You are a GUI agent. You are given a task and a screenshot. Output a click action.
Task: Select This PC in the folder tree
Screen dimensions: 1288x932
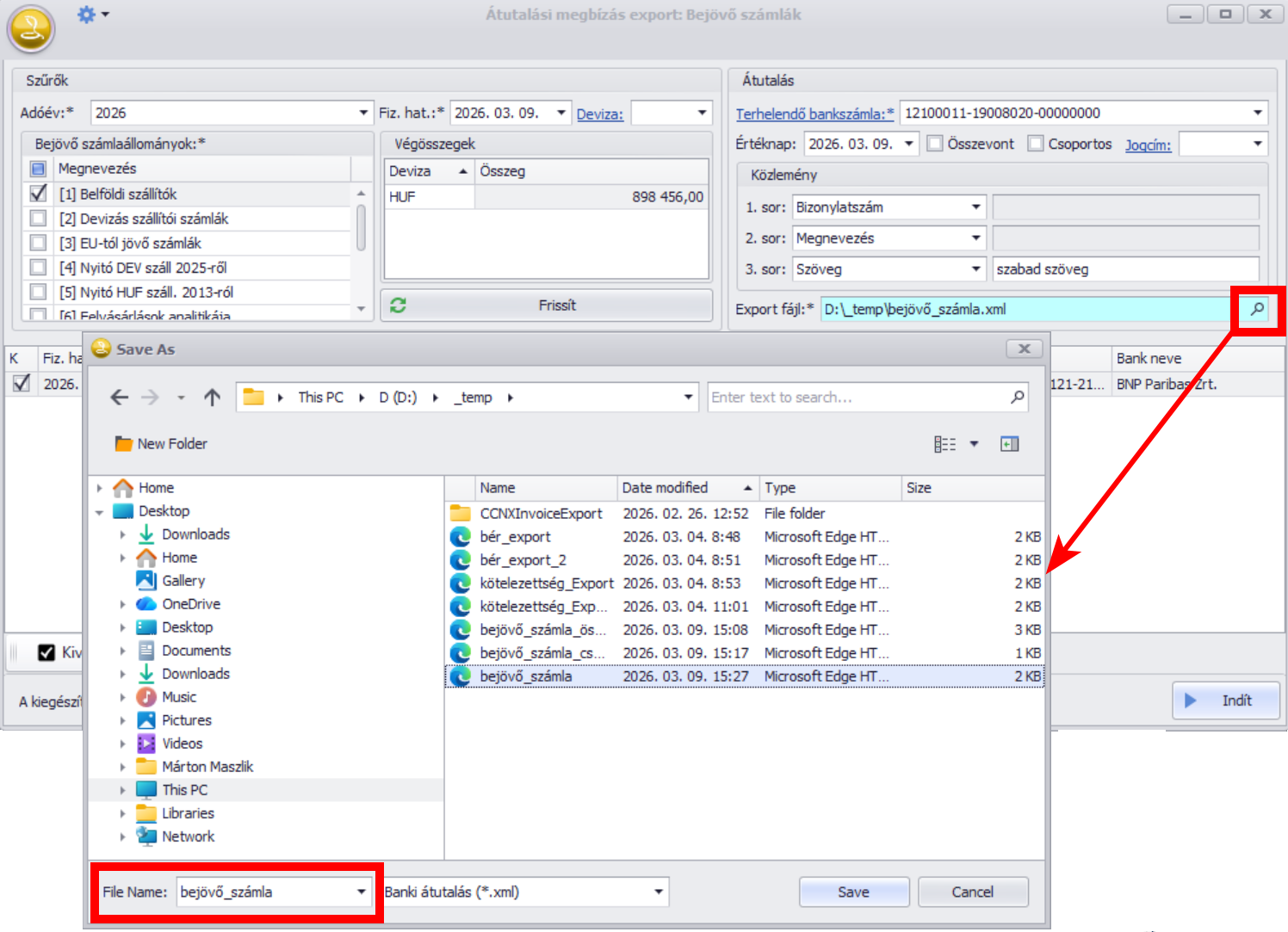pos(184,790)
